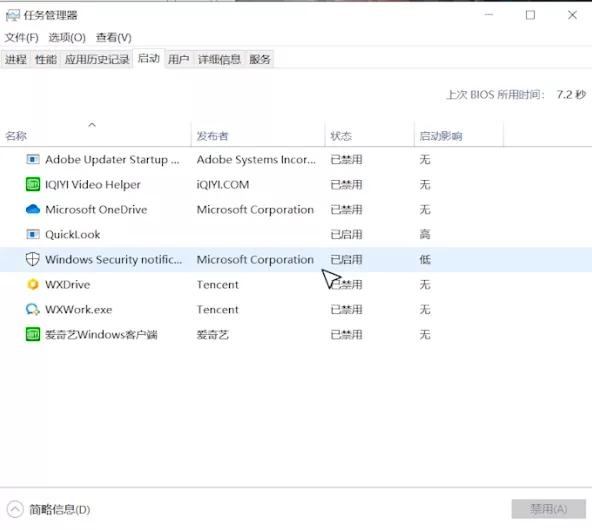Screen dimensions: 592x530
Task: Click the 爱奇艺Windows客户端 green icon
Action: point(33,334)
